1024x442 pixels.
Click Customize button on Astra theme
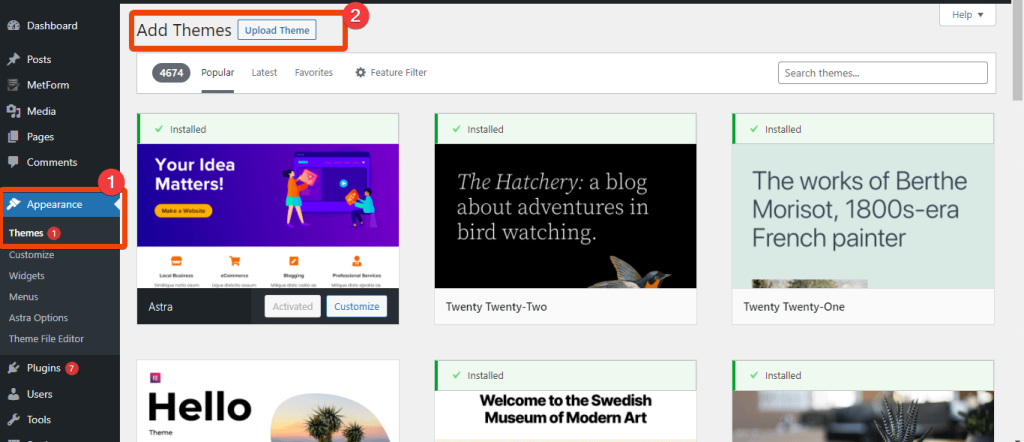357,307
